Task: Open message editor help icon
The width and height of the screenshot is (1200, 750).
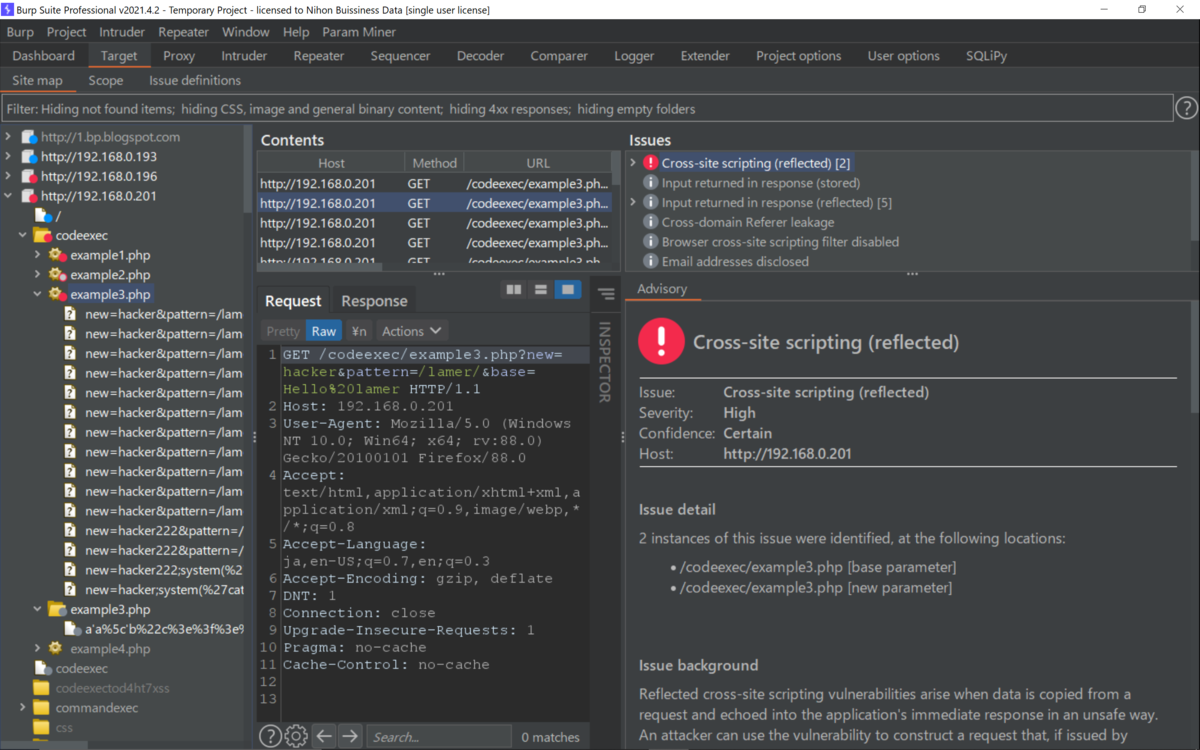Action: [270, 737]
